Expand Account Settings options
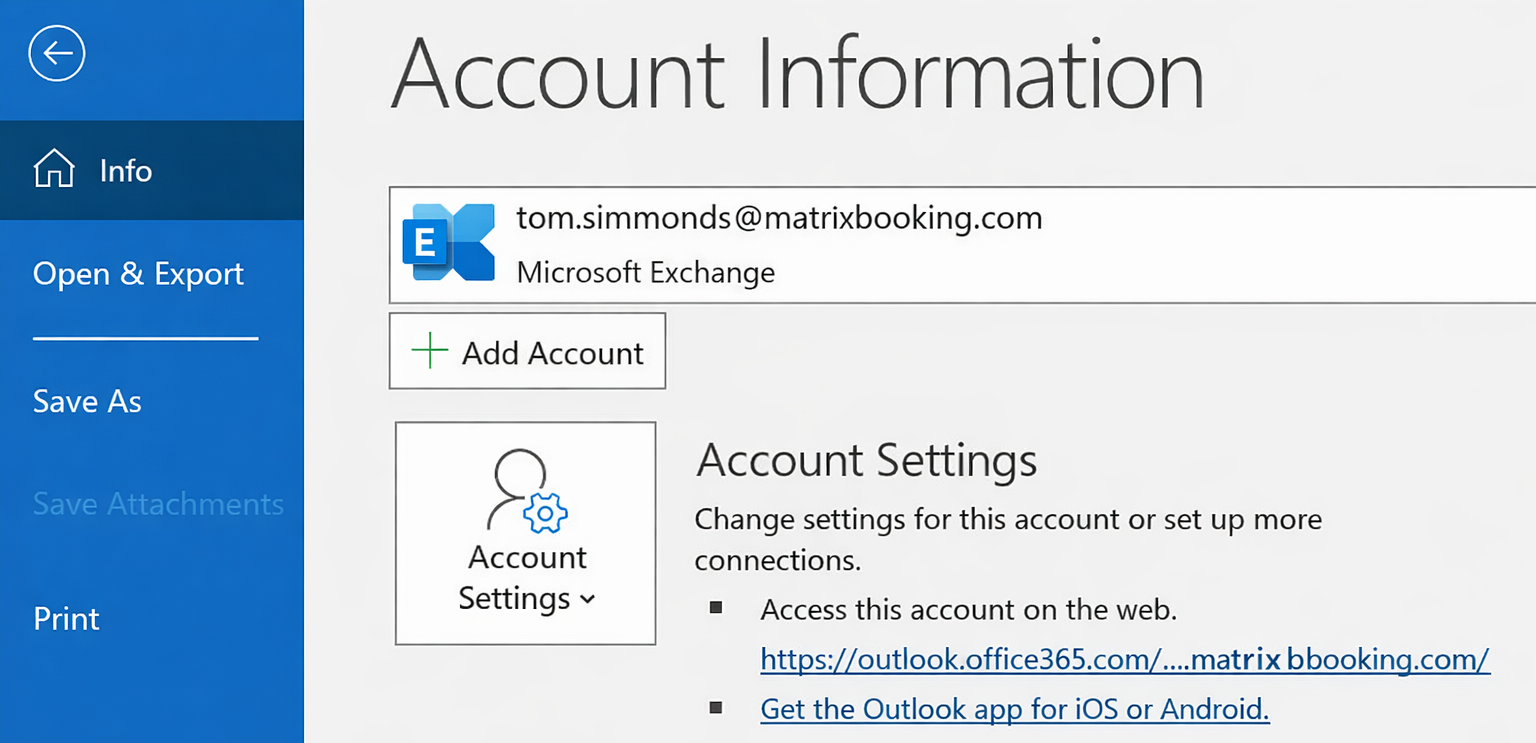Viewport: 1536px width, 743px height. (x=525, y=533)
